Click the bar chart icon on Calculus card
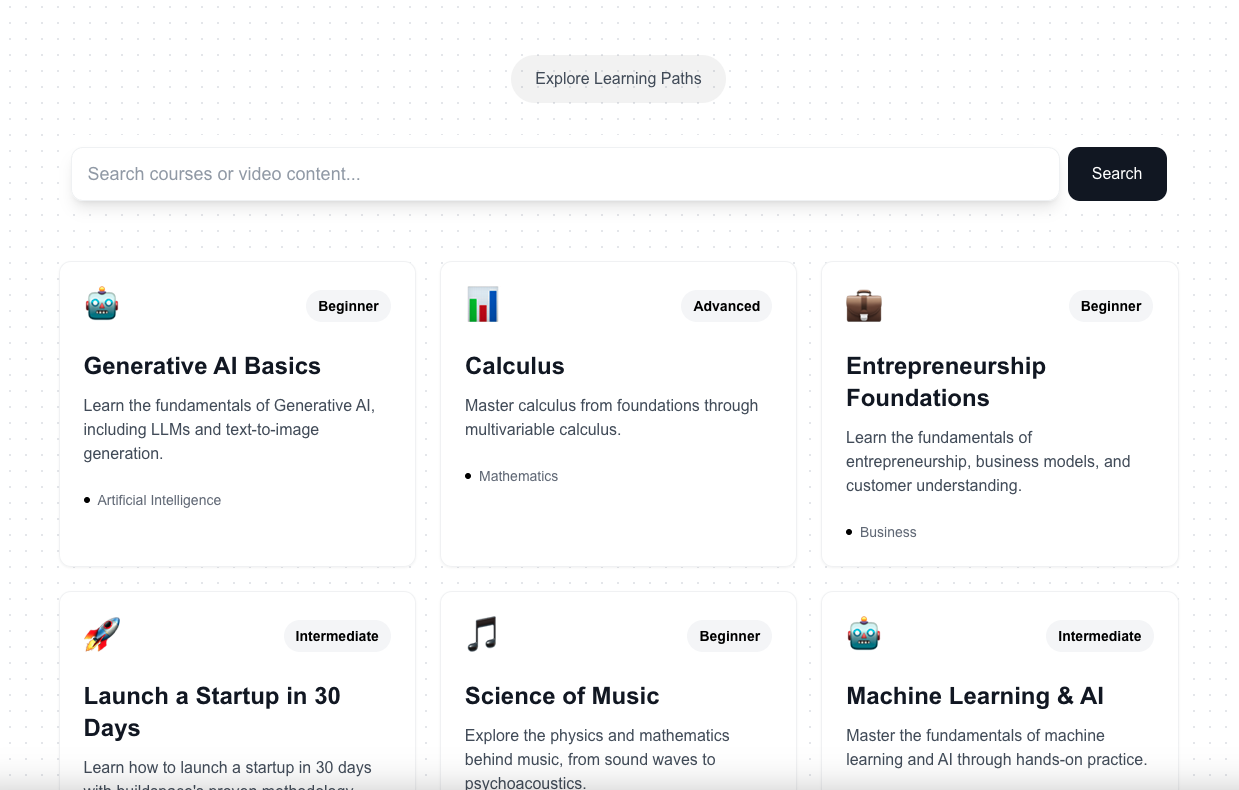Viewport: 1239px width, 790px height. [482, 304]
